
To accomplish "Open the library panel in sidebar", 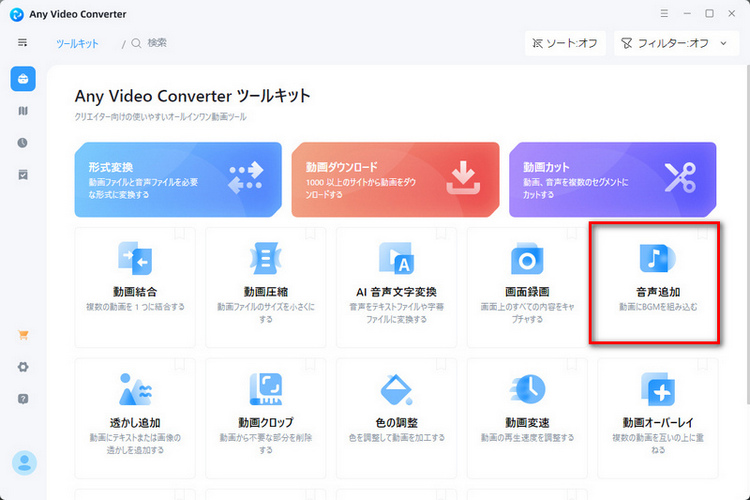I will 23,111.
